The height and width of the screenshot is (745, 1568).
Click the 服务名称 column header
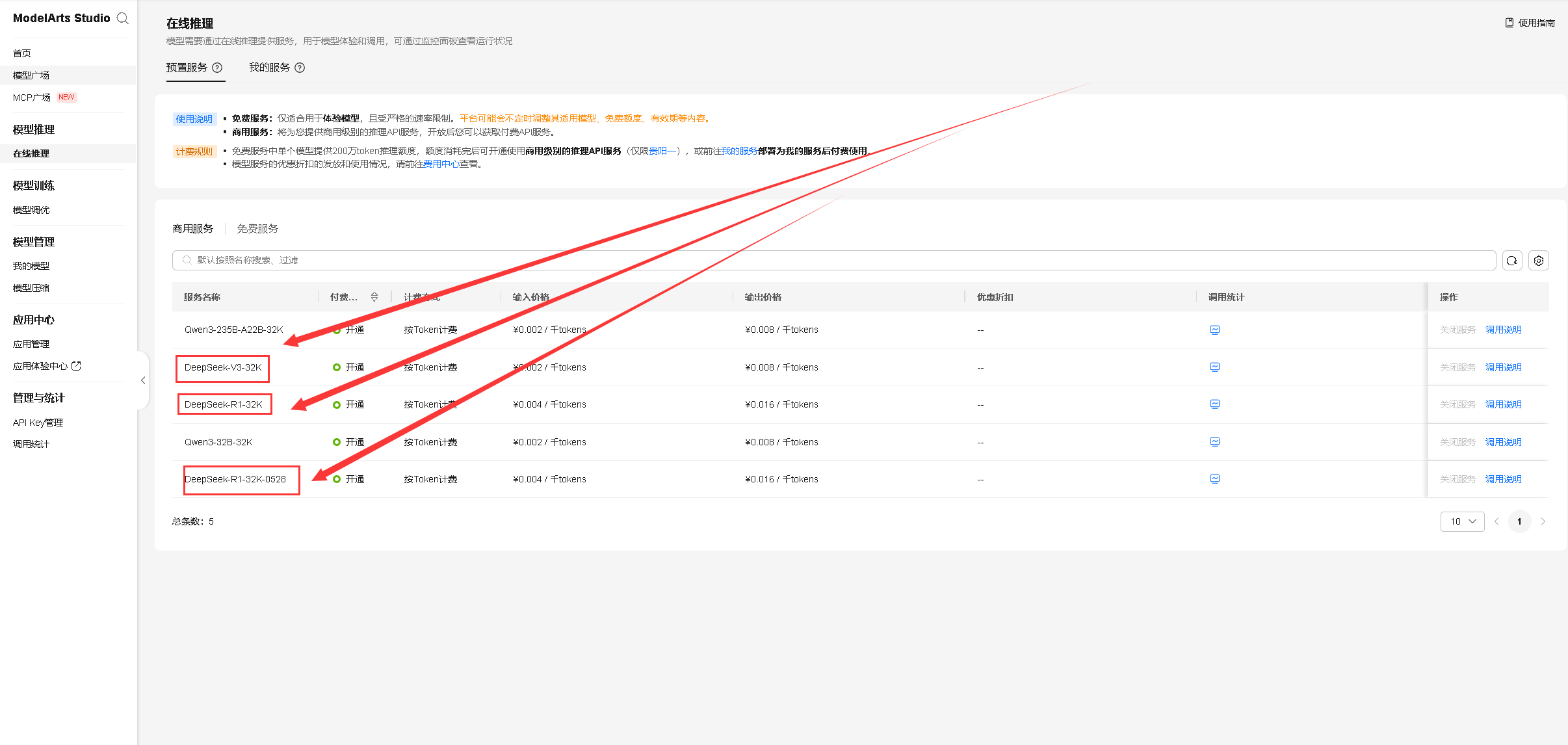202,297
